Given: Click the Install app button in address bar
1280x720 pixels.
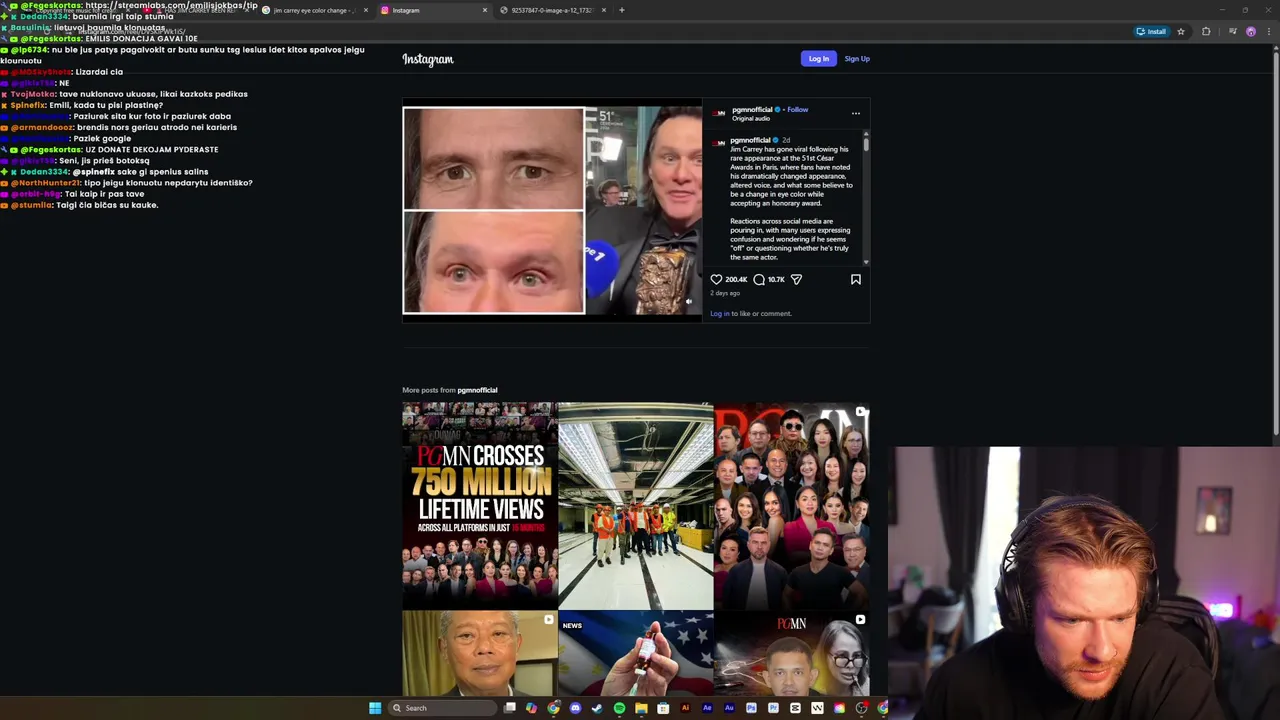Looking at the screenshot, I should click(1151, 31).
